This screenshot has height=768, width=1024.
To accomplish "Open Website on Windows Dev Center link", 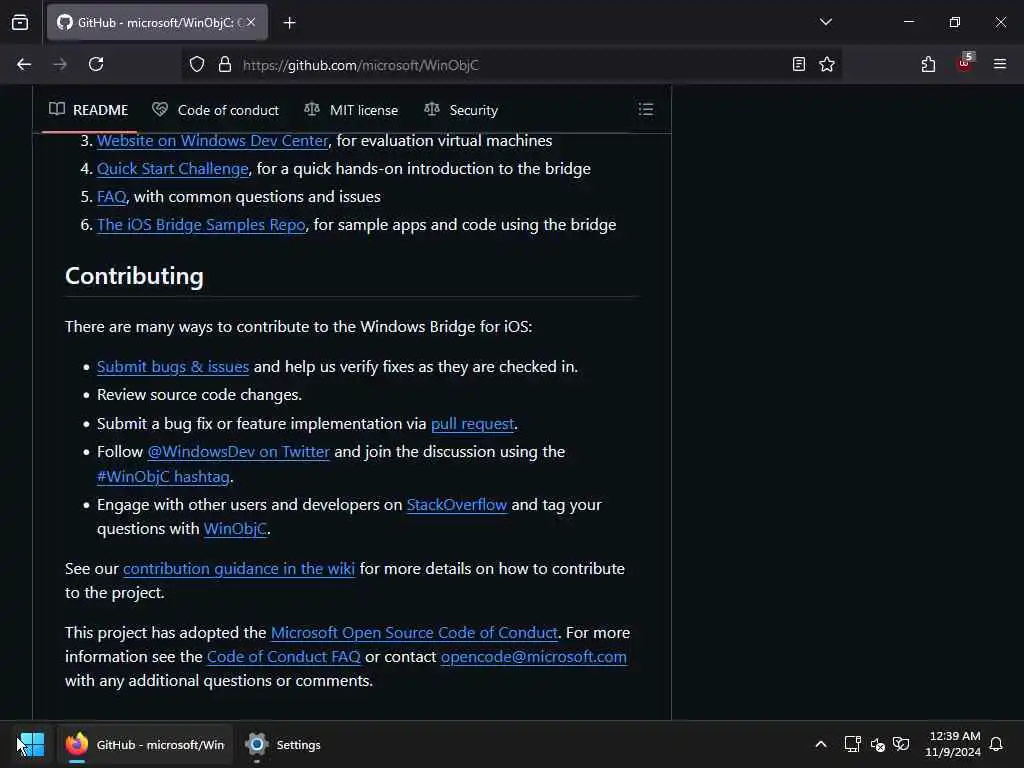I will 212,140.
